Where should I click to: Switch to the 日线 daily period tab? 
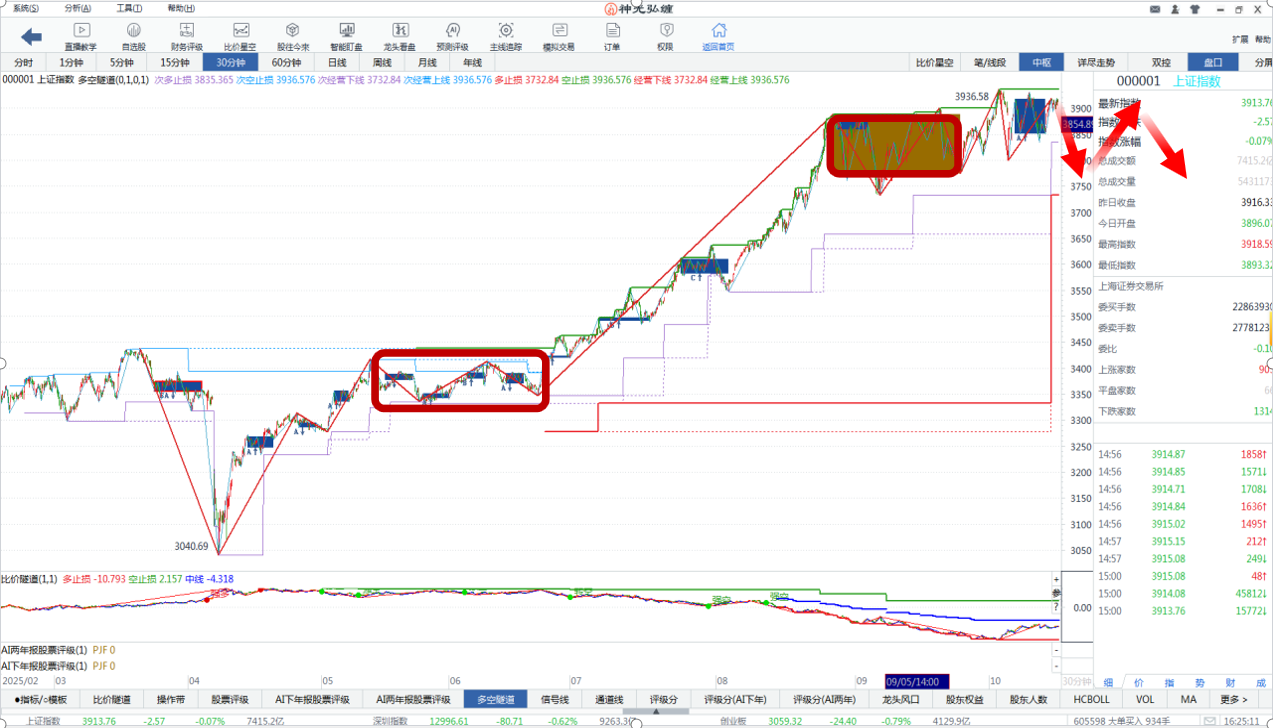(337, 62)
